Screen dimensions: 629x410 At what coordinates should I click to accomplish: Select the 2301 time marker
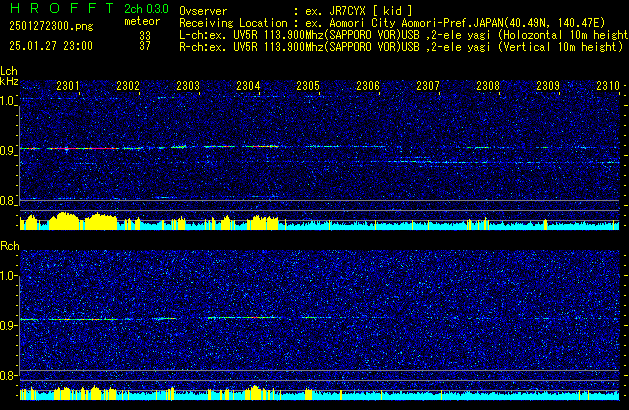point(68,85)
